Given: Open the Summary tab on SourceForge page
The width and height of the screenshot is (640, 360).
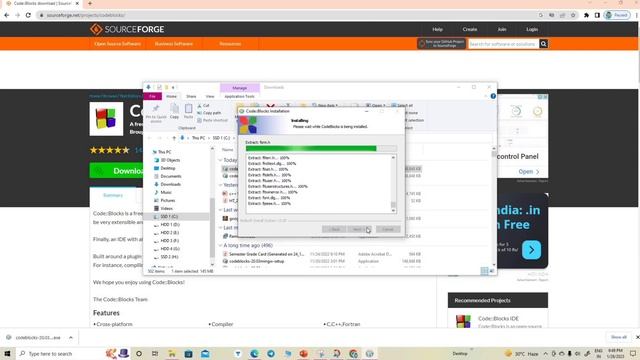Looking at the screenshot, I should [x=113, y=195].
